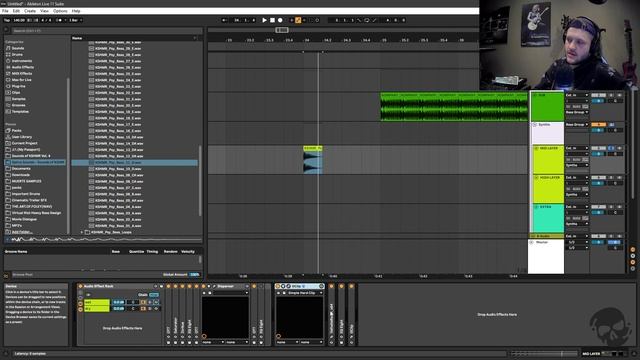Open the User Library place

(x=22, y=137)
